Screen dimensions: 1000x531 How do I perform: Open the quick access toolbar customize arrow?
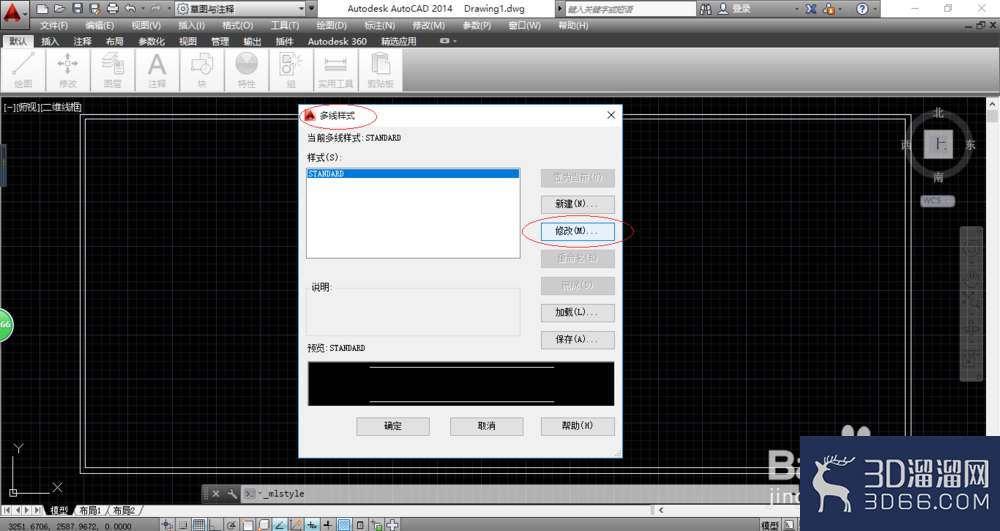pyautogui.click(x=311, y=9)
